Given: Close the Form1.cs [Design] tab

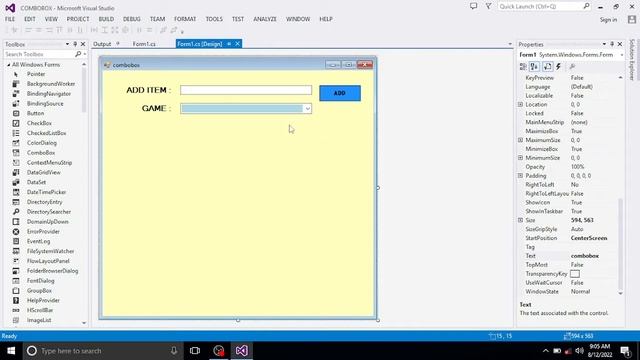Looking at the screenshot, I should pyautogui.click(x=237, y=44).
